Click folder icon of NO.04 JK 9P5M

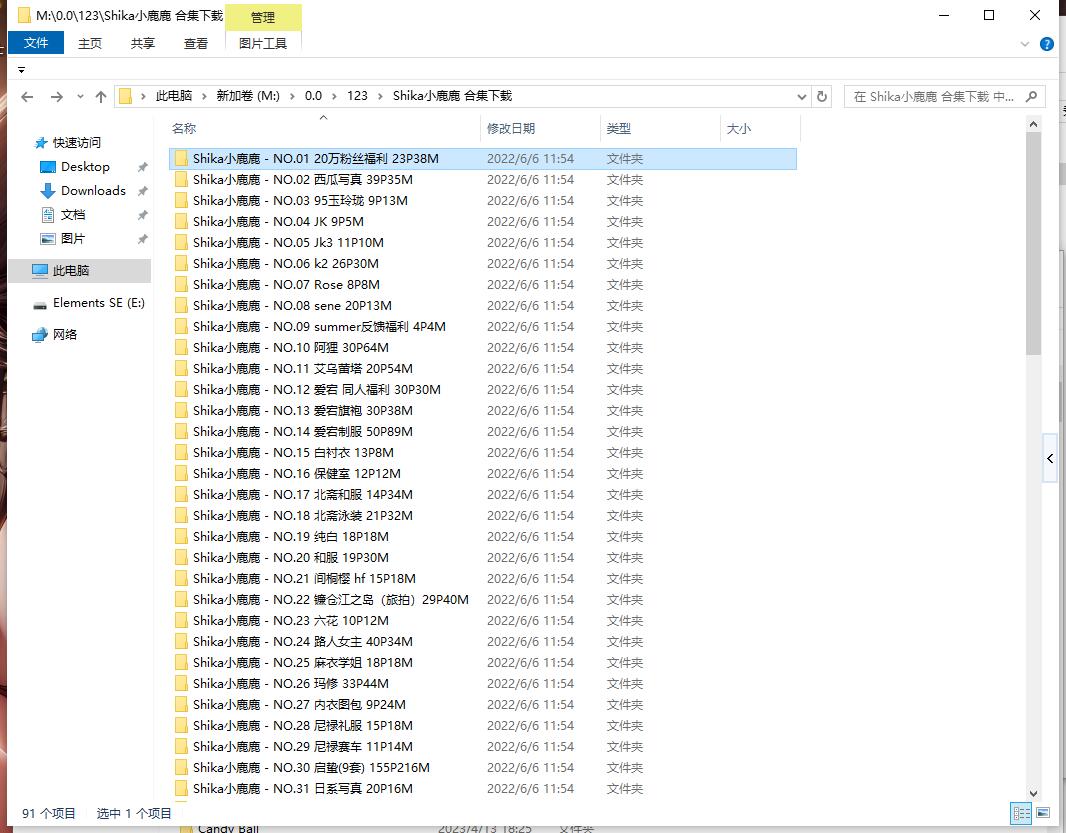pyautogui.click(x=181, y=222)
